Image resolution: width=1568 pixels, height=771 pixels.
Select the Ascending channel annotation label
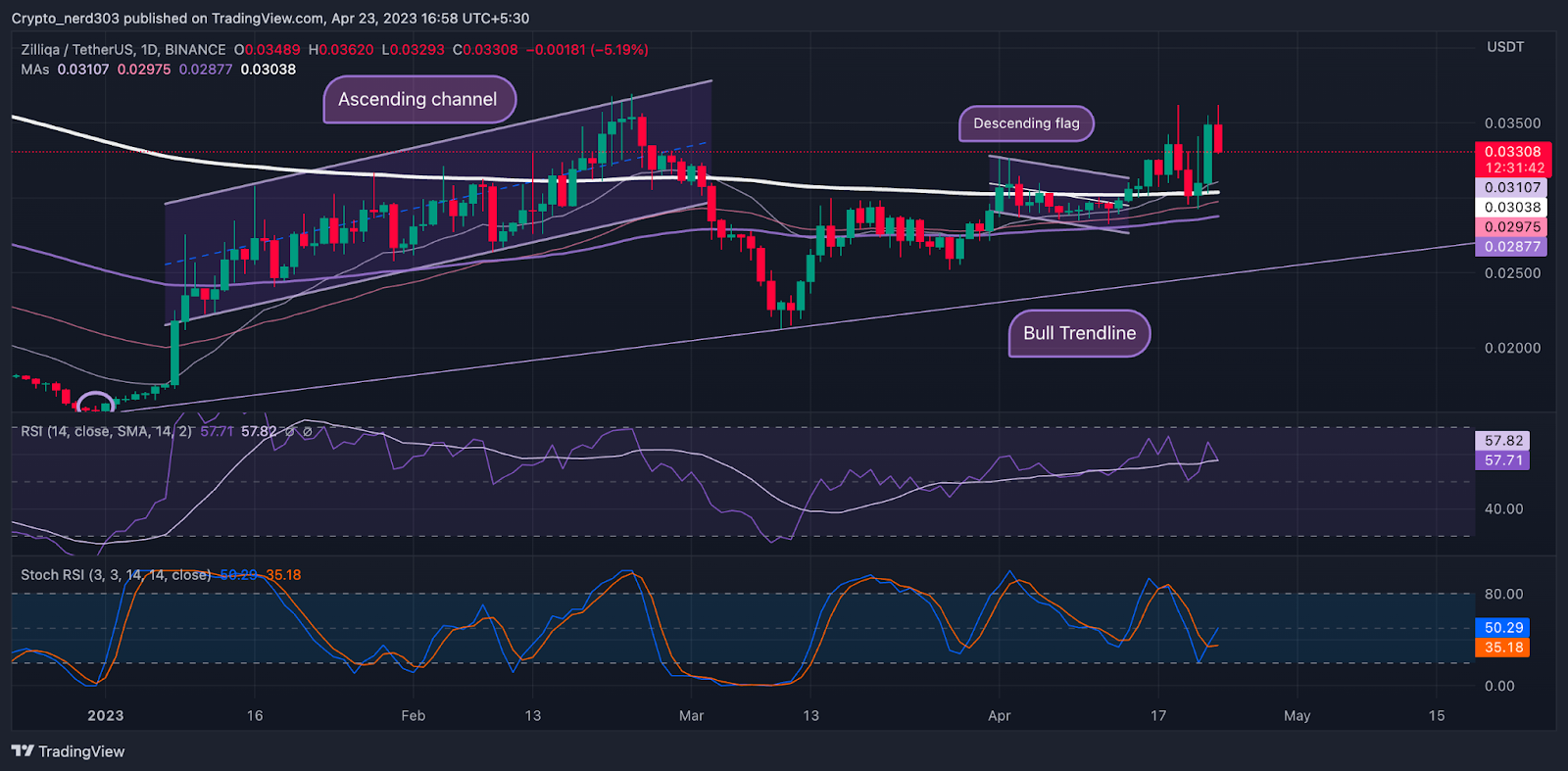click(x=418, y=99)
